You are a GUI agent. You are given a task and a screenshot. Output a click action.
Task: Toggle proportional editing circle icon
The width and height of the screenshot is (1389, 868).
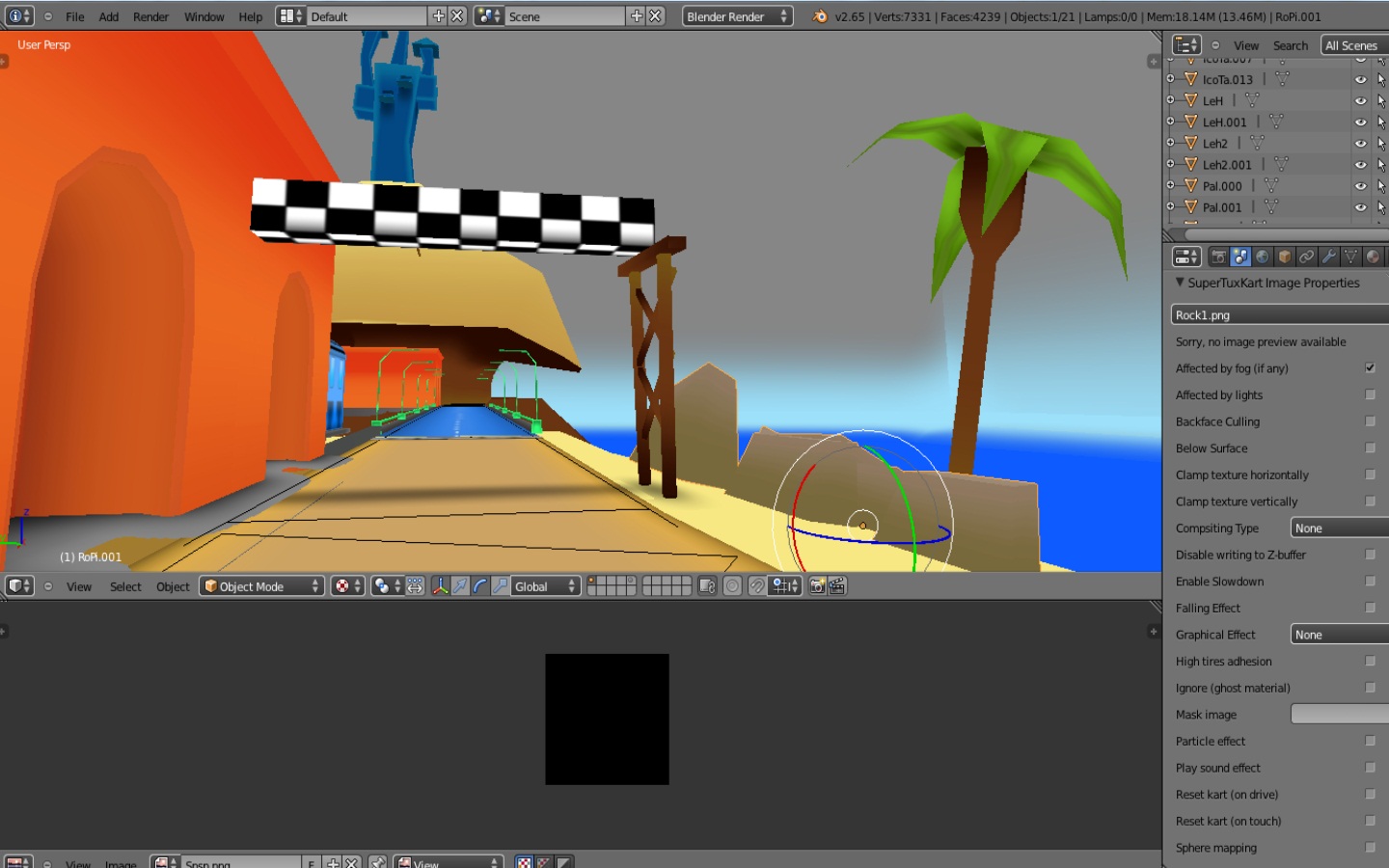tap(733, 586)
